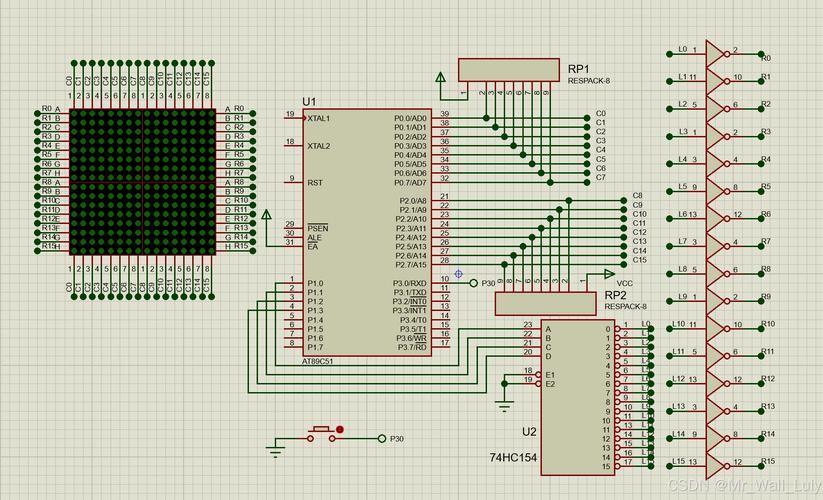Click the L0 terminal dot left of top inverter
This screenshot has width=823, height=500.
669,54
